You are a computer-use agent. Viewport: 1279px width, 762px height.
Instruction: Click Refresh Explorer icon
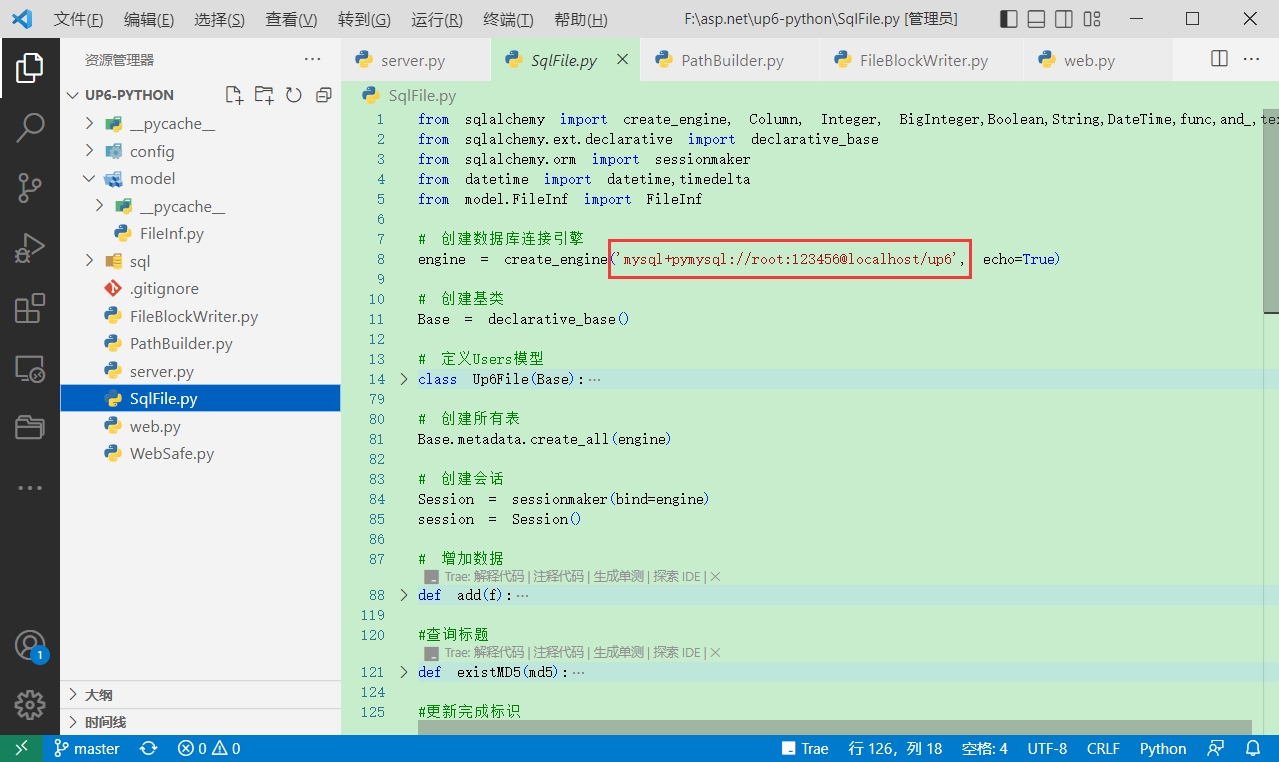coord(294,95)
